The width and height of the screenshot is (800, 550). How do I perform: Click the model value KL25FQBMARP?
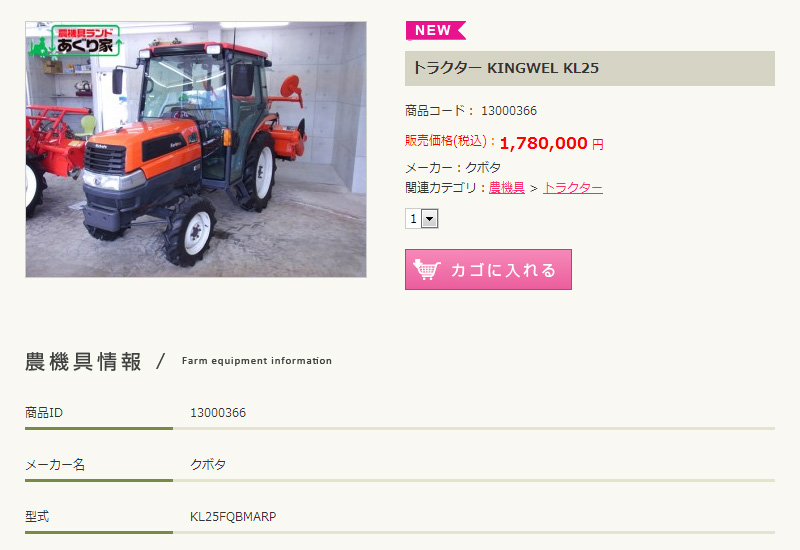[x=233, y=517]
